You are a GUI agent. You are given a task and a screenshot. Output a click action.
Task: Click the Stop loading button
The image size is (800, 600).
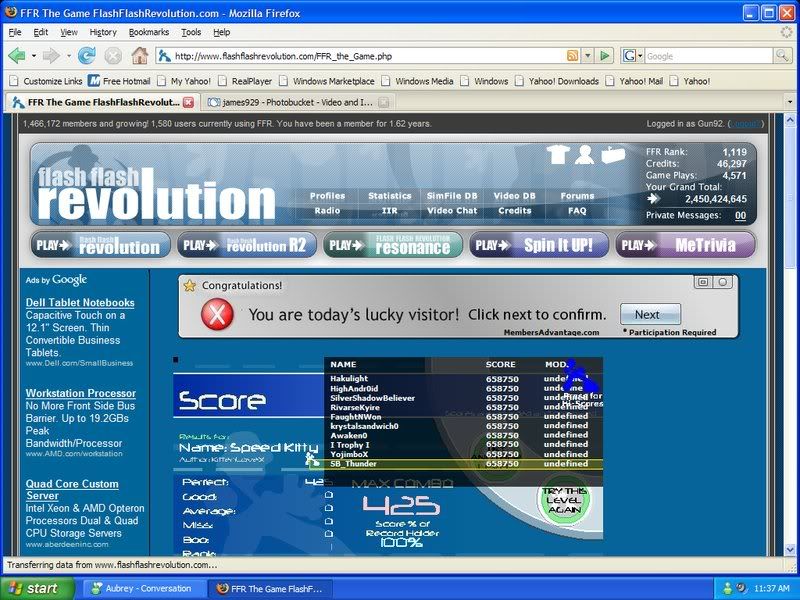(113, 56)
